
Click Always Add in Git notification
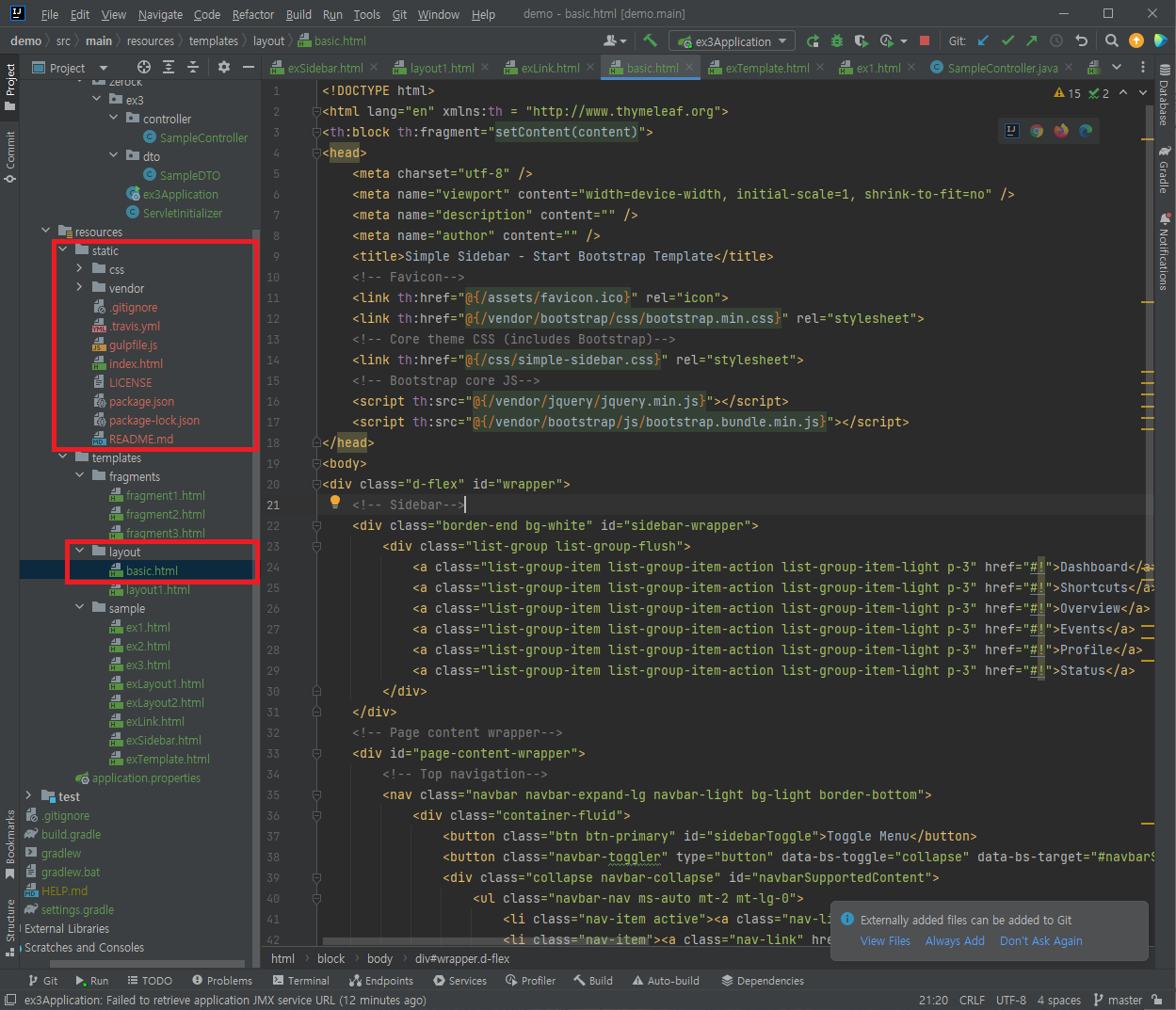[955, 940]
